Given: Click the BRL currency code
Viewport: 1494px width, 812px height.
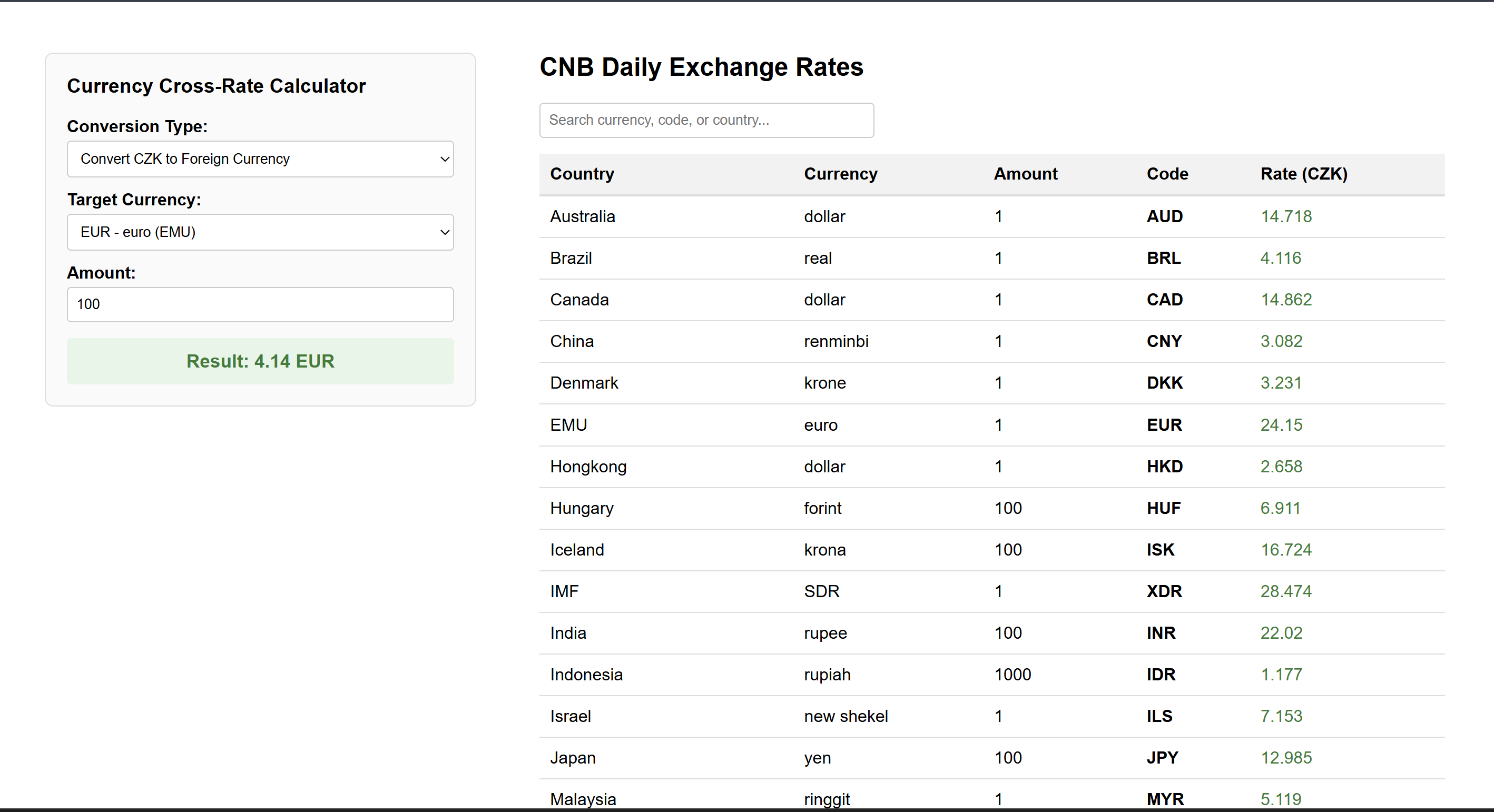Looking at the screenshot, I should [1163, 258].
